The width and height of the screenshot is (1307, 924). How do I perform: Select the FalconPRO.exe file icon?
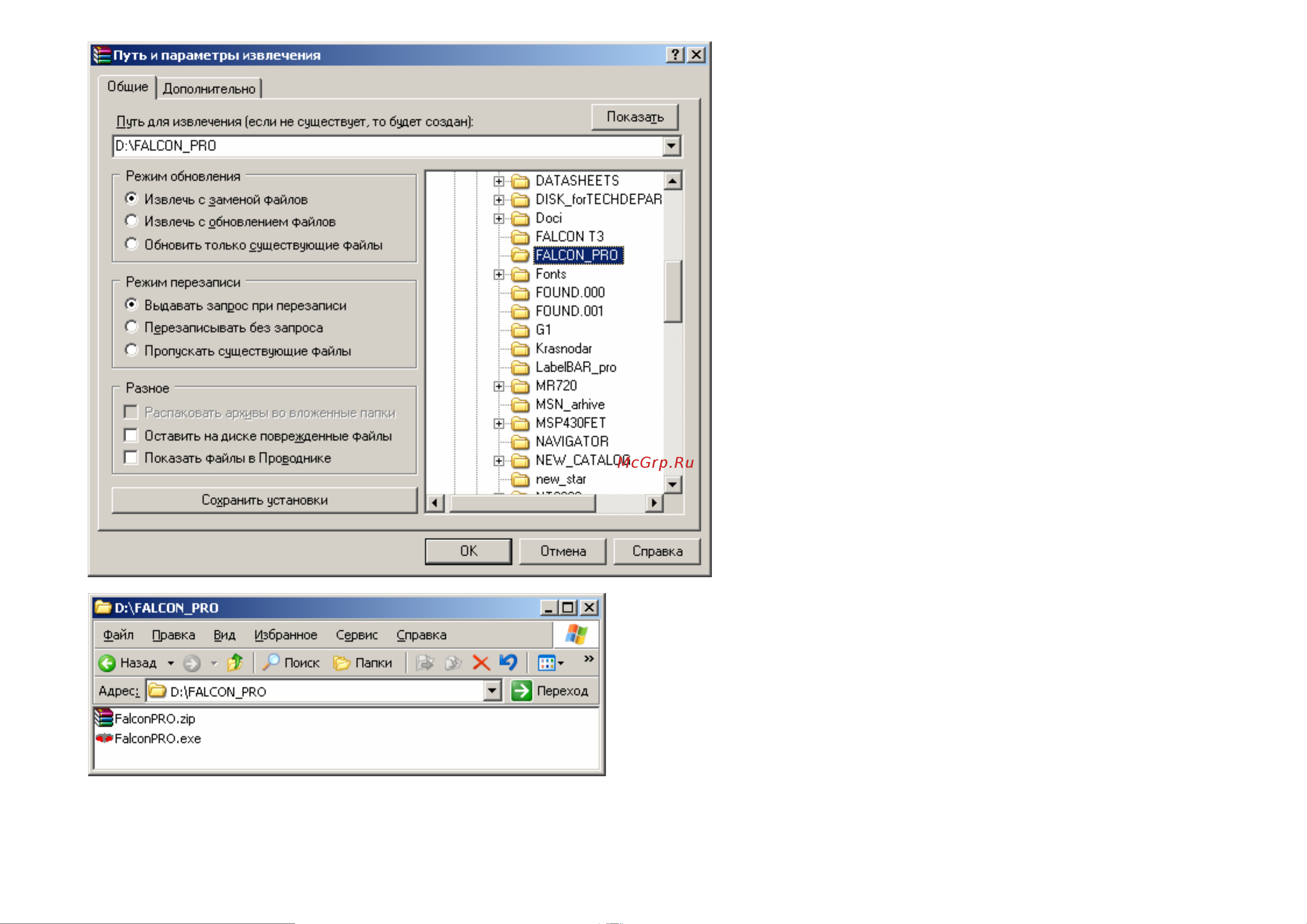point(104,739)
